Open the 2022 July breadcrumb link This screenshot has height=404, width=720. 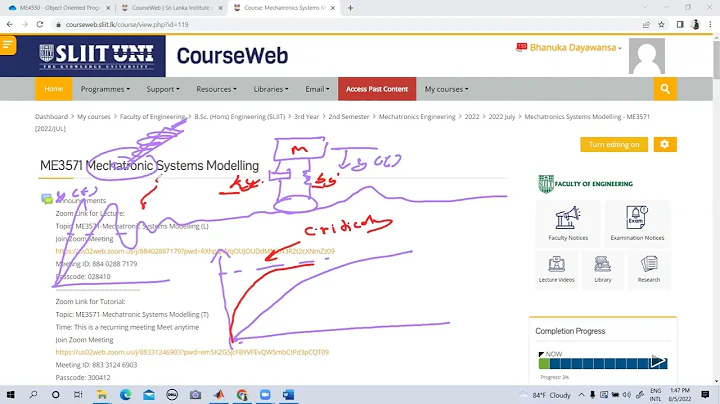click(502, 117)
